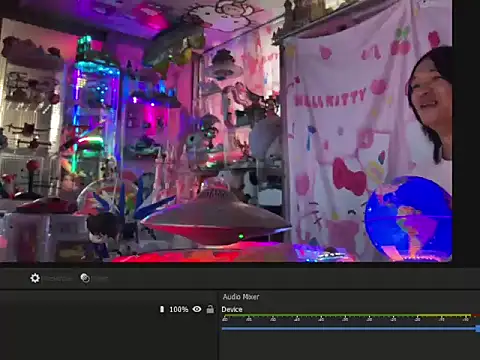Click the webcam preview canvas

226,131
